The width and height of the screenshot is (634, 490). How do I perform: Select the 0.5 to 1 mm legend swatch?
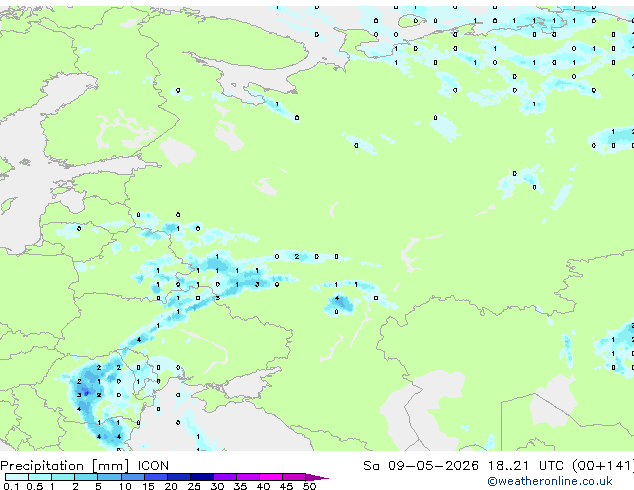tap(40, 477)
